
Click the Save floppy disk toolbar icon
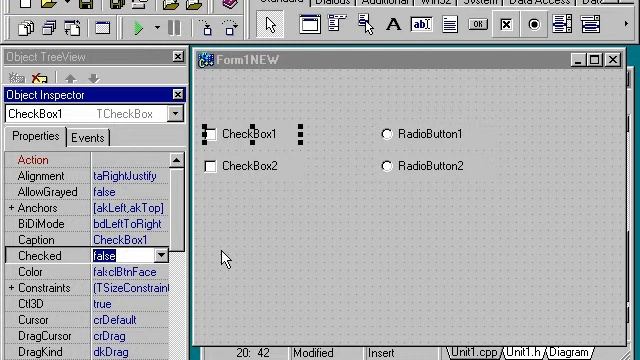[86, 4]
